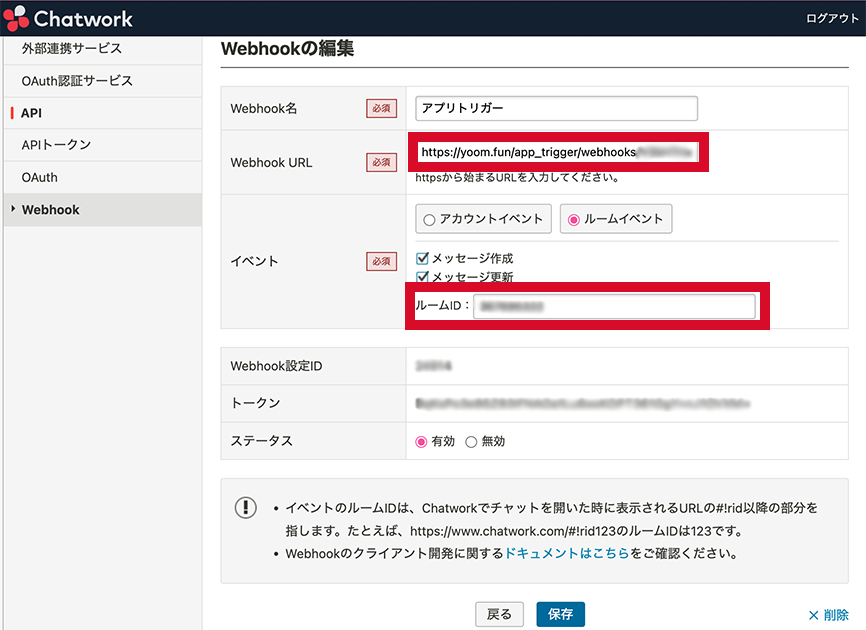Click the ステータス row label
Image resolution: width=866 pixels, height=630 pixels.
click(x=261, y=441)
